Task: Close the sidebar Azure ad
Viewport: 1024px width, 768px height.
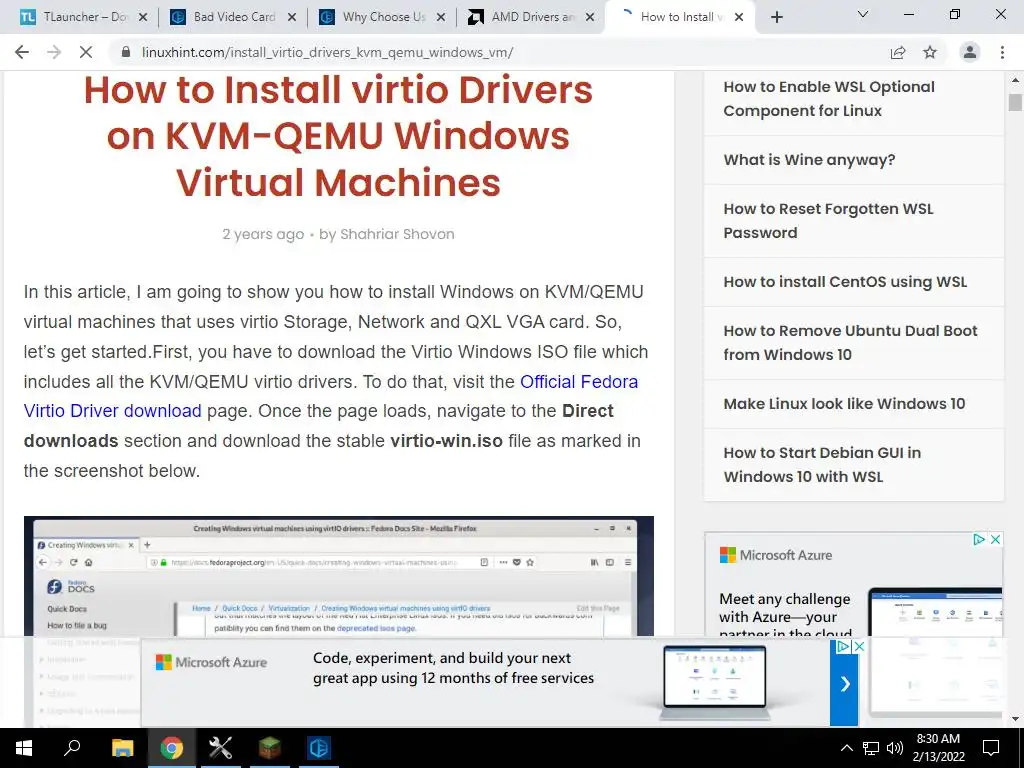Action: pyautogui.click(x=995, y=539)
